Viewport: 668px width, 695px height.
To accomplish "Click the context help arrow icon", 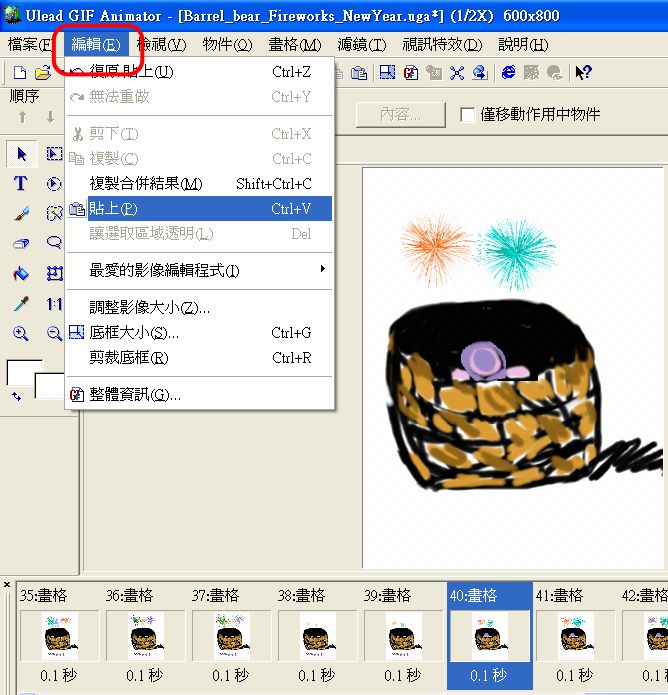I will 583,72.
